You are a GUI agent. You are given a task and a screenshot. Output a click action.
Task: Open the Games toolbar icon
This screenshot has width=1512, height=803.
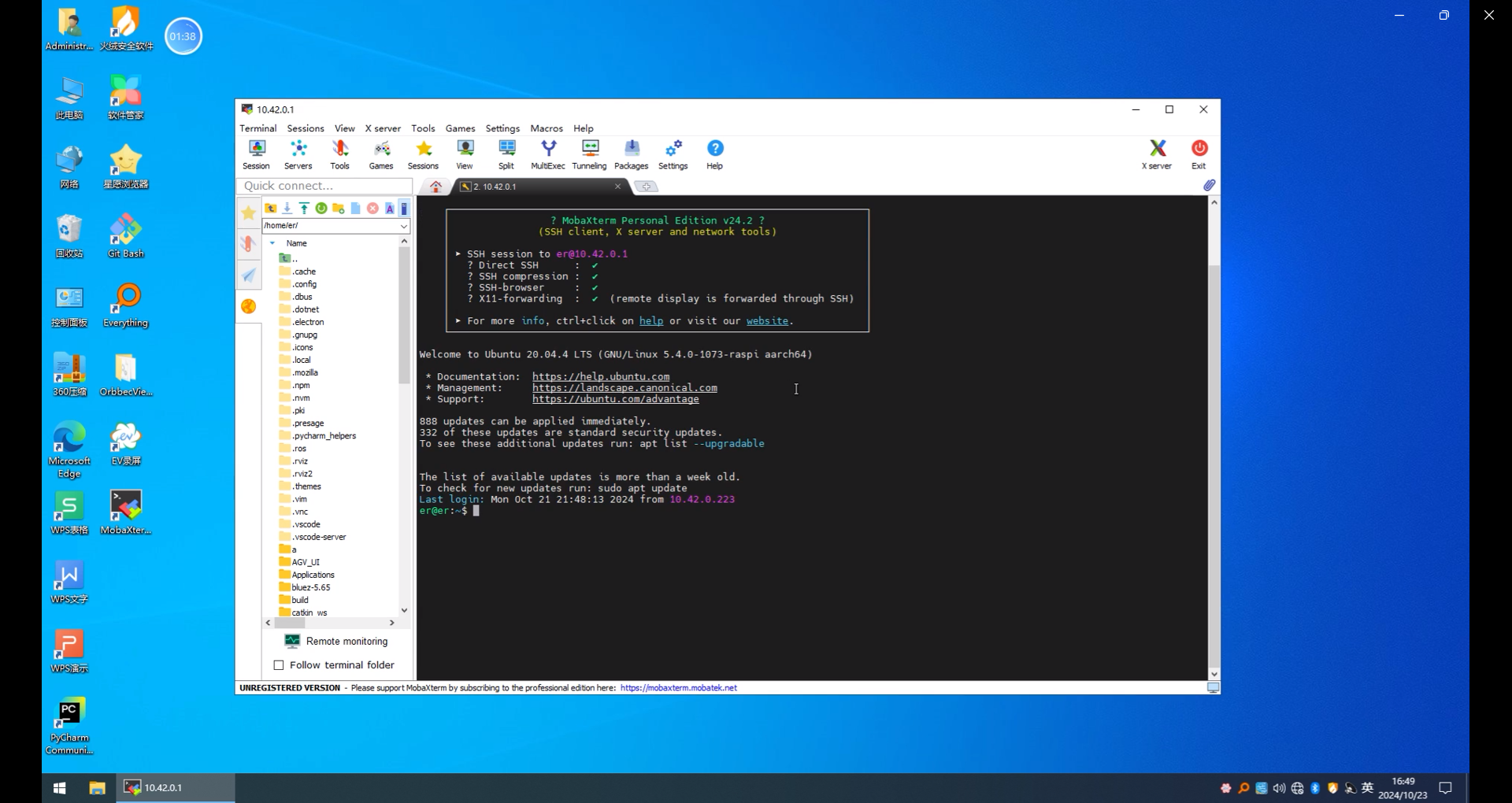381,154
